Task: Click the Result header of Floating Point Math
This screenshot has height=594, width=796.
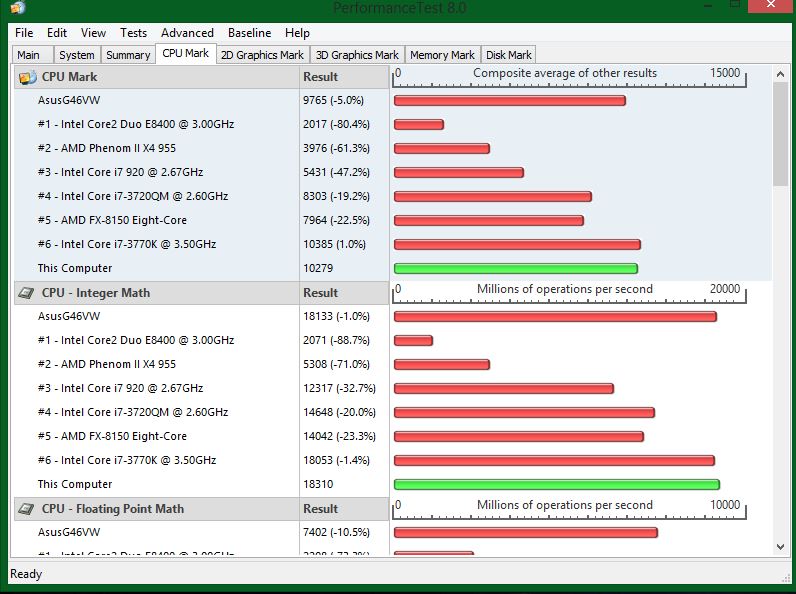Action: (x=344, y=509)
